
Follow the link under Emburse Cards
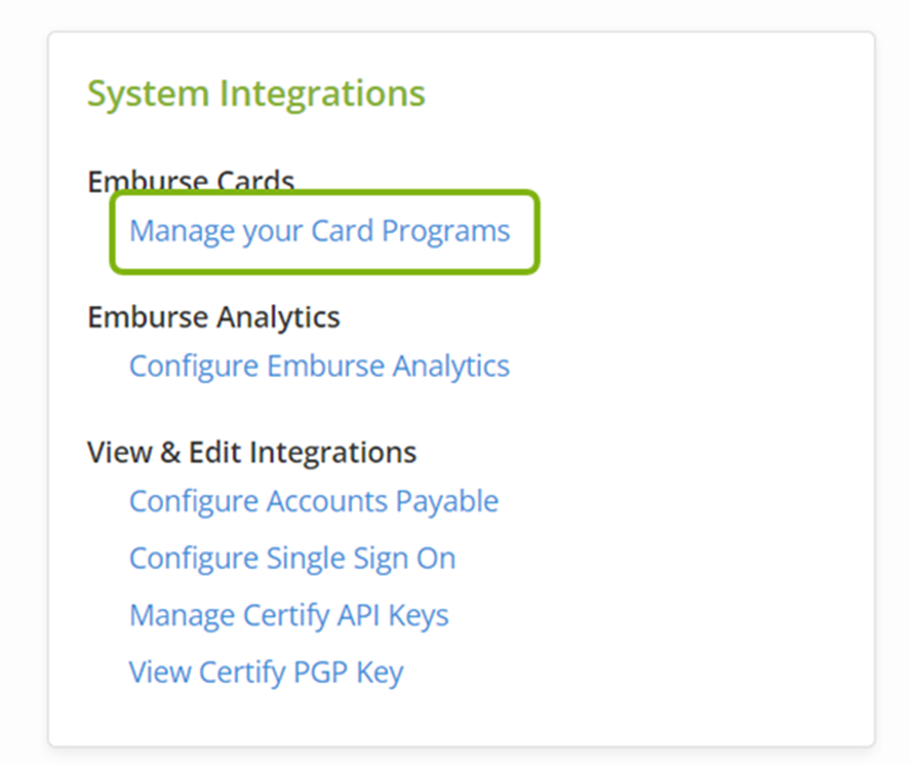point(319,231)
